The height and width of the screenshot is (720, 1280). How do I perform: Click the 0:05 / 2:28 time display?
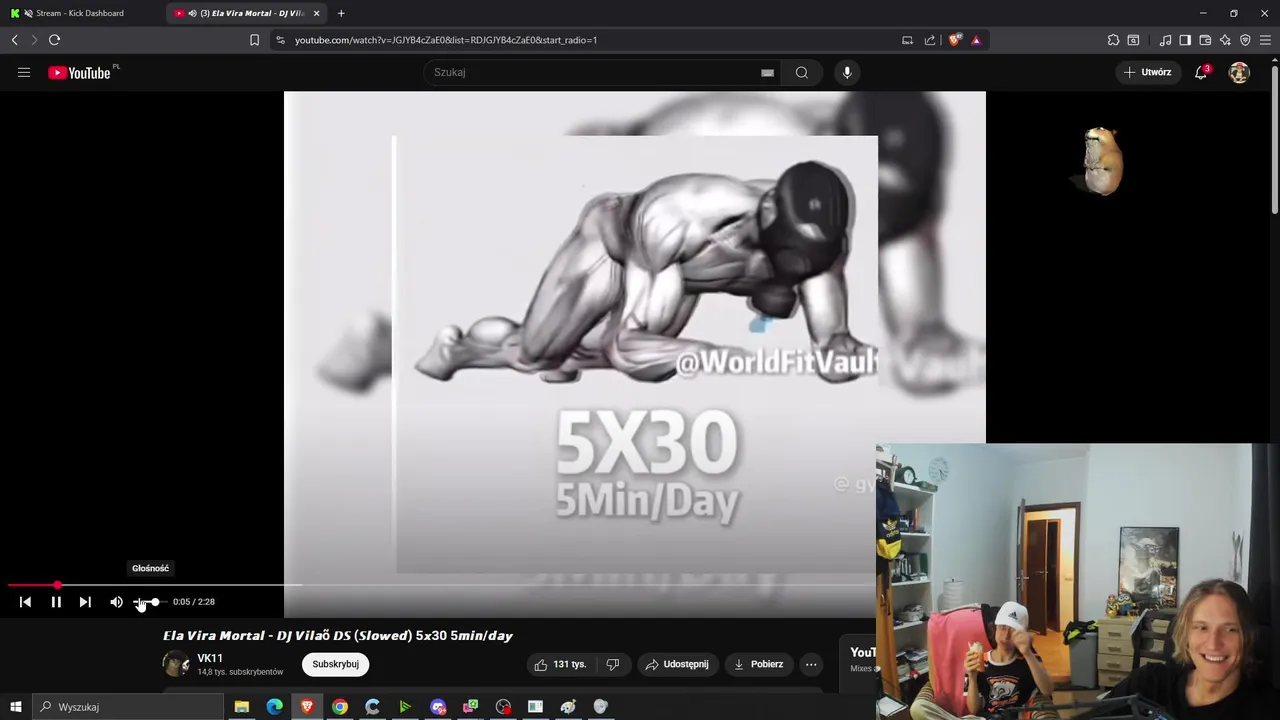[x=194, y=602]
